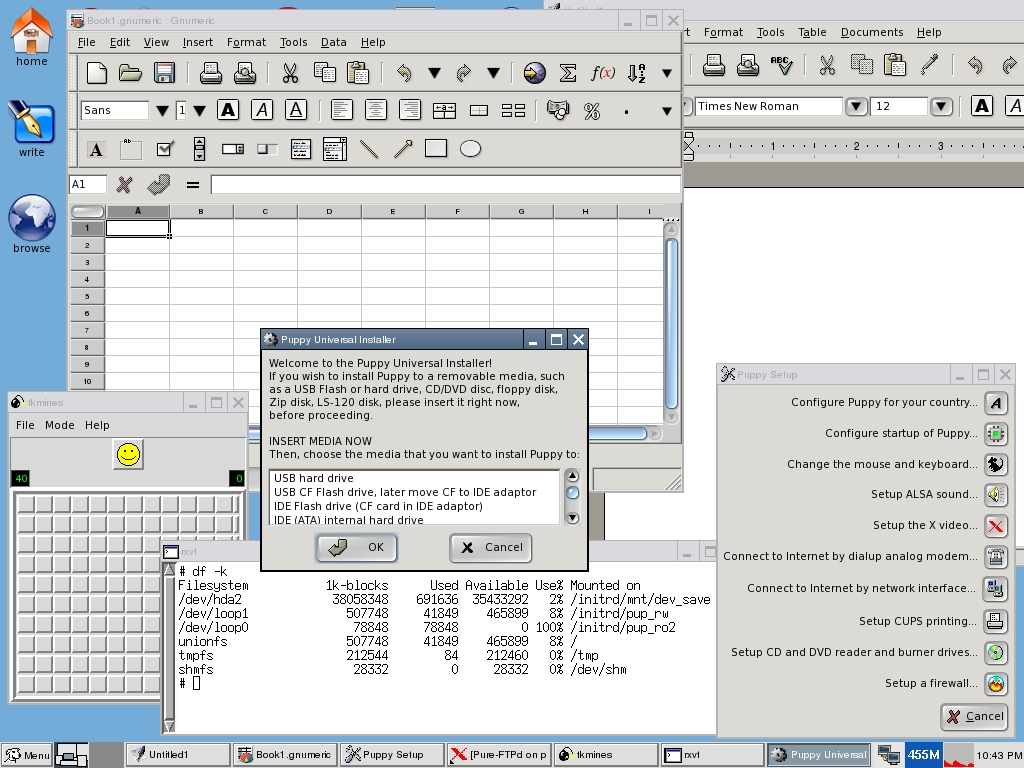The image size is (1024, 768).
Task: Expand the Times New Roman font dropdown
Action: (x=856, y=106)
